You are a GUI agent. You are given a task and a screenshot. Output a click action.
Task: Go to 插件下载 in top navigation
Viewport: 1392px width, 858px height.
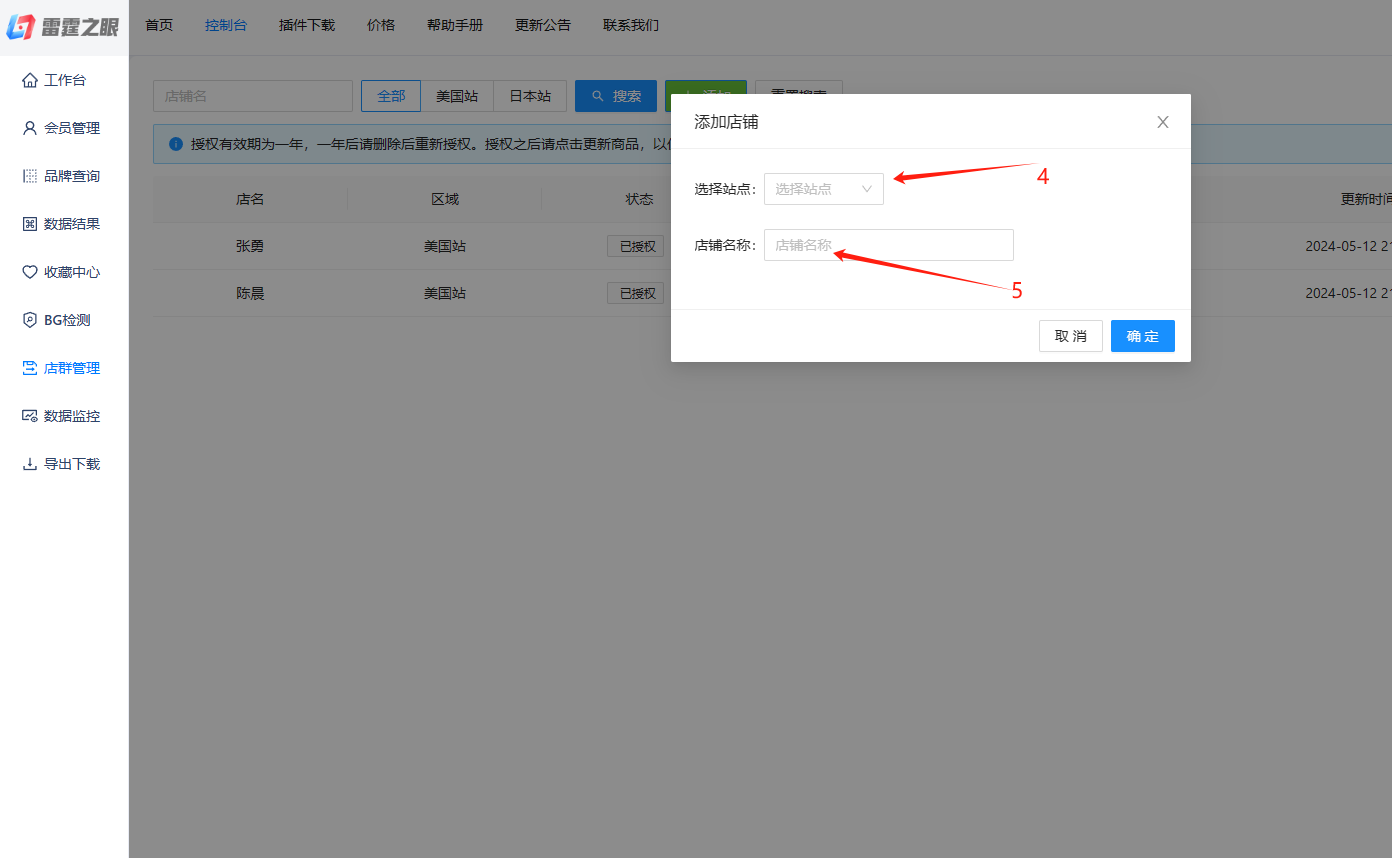(x=307, y=25)
